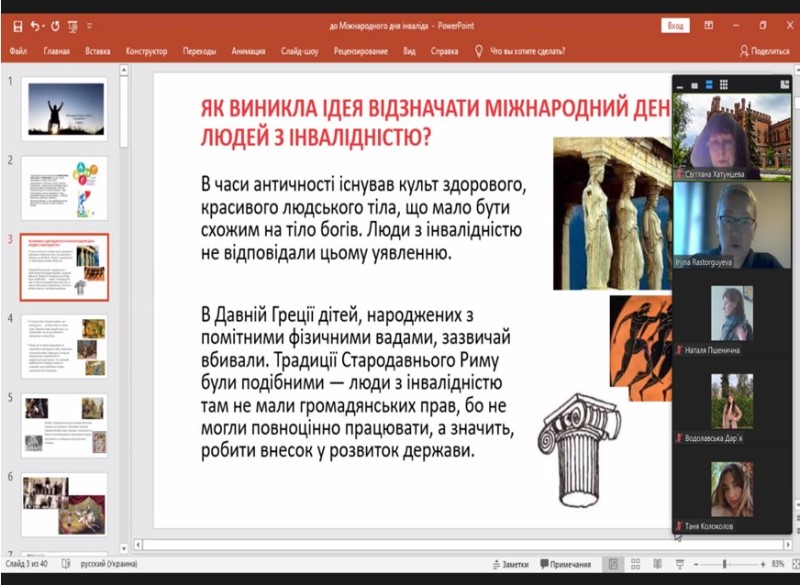Switch to Normal view icon
Screen dimensions: 800x585
(613, 564)
